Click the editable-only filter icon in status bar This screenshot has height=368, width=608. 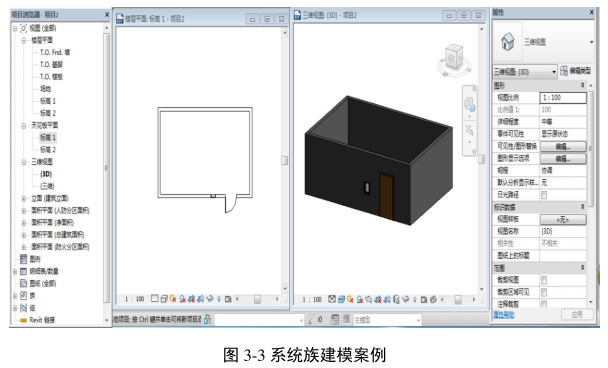coord(311,320)
